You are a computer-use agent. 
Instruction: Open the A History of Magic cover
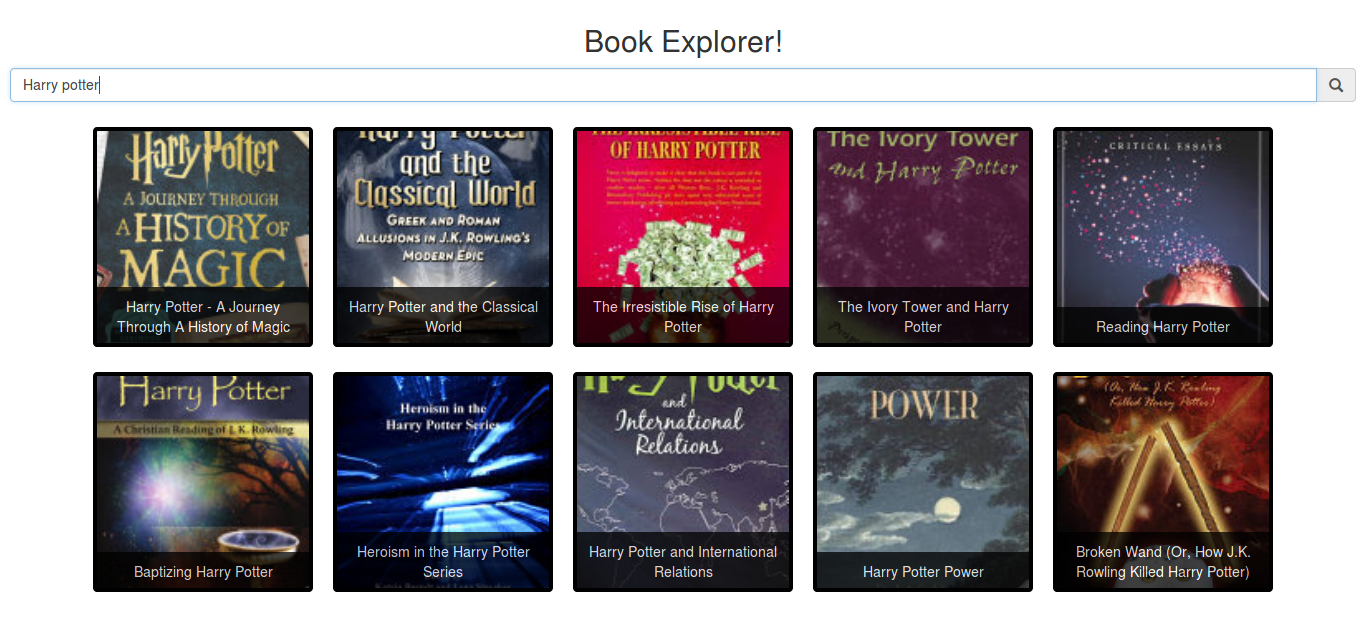click(x=203, y=237)
